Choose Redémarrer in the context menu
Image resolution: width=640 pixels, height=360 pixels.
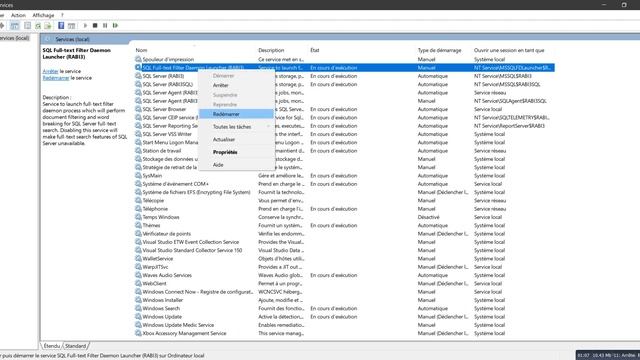pos(236,114)
